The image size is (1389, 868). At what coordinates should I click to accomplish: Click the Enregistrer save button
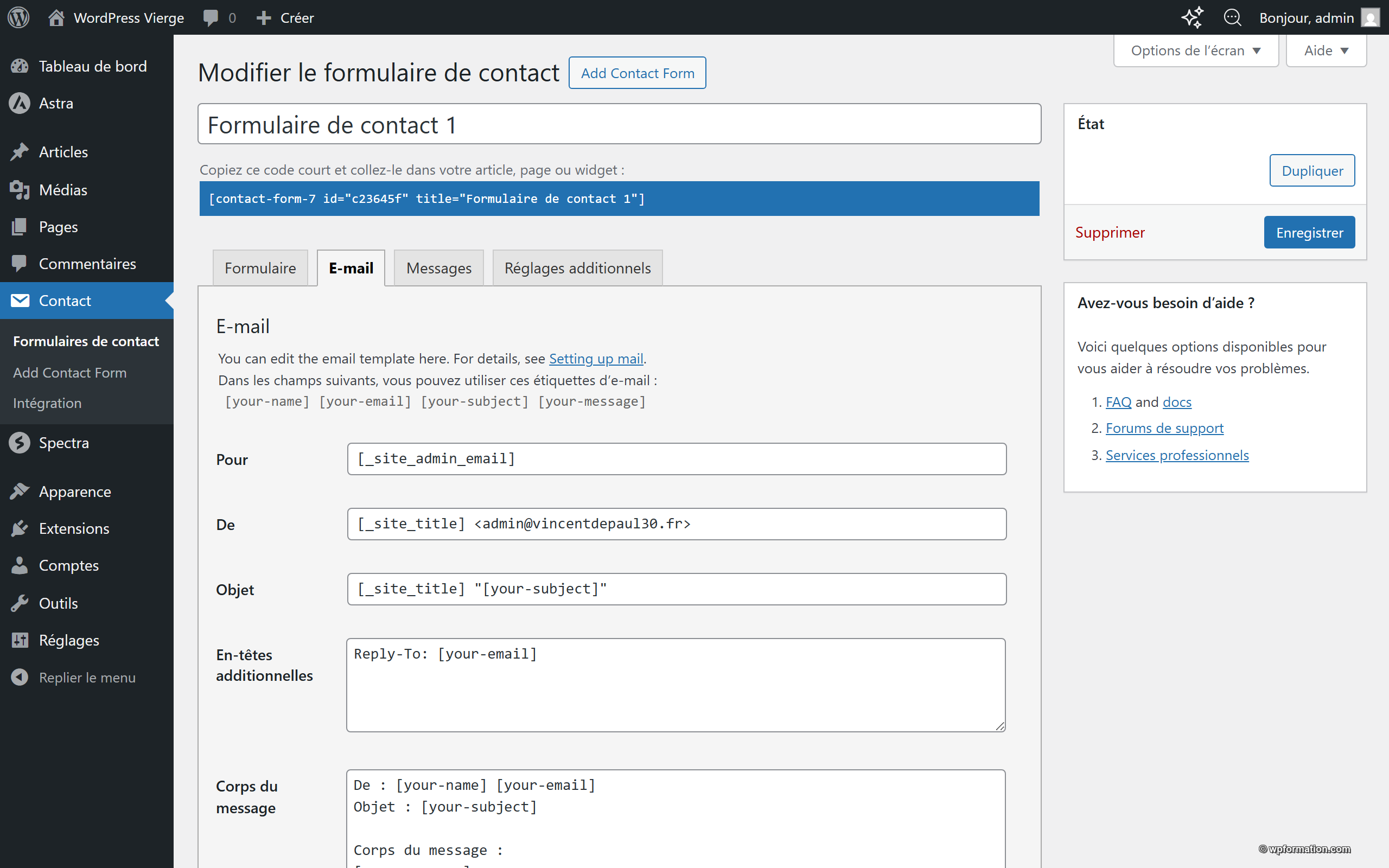(x=1309, y=232)
